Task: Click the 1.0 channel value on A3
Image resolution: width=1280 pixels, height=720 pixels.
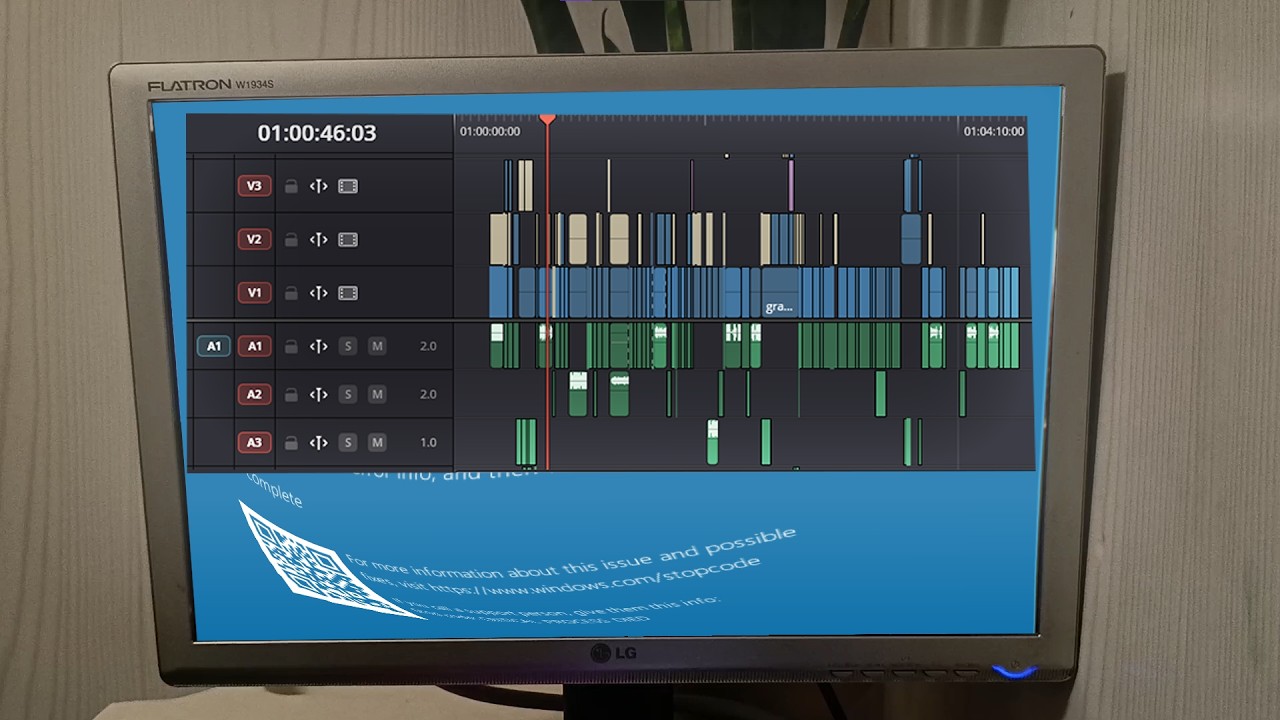Action: tap(428, 442)
